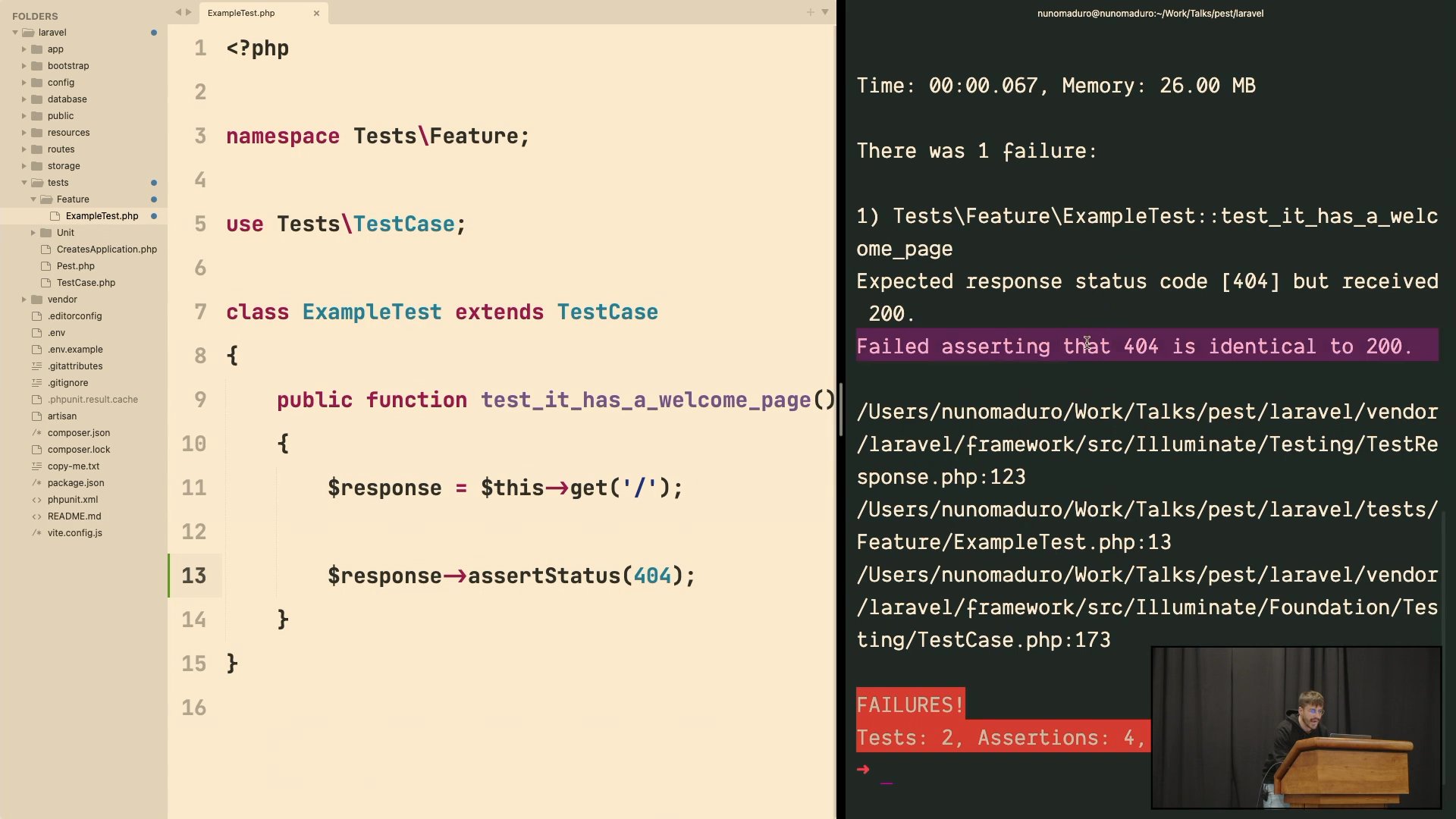Click the tab history back arrow

(x=178, y=12)
